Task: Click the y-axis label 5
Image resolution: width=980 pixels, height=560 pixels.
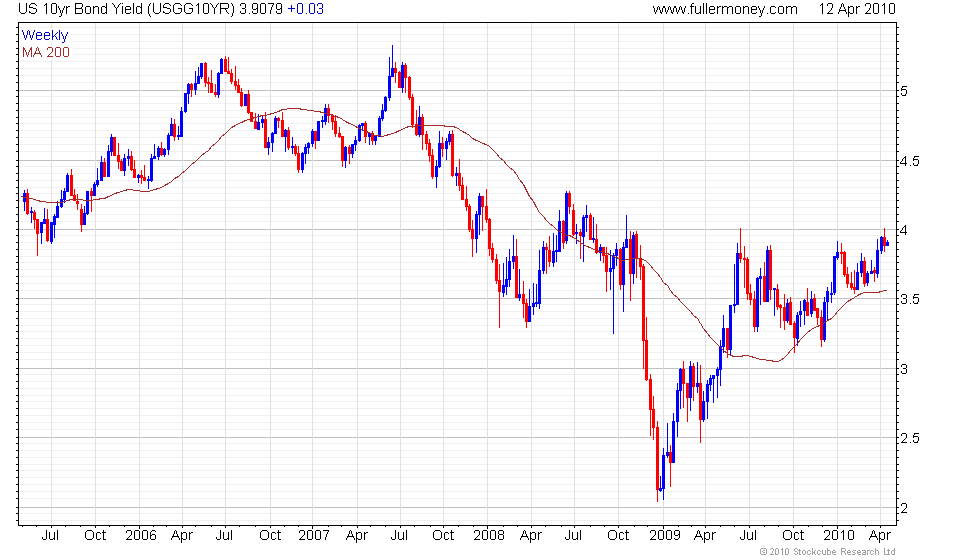Action: tap(904, 91)
